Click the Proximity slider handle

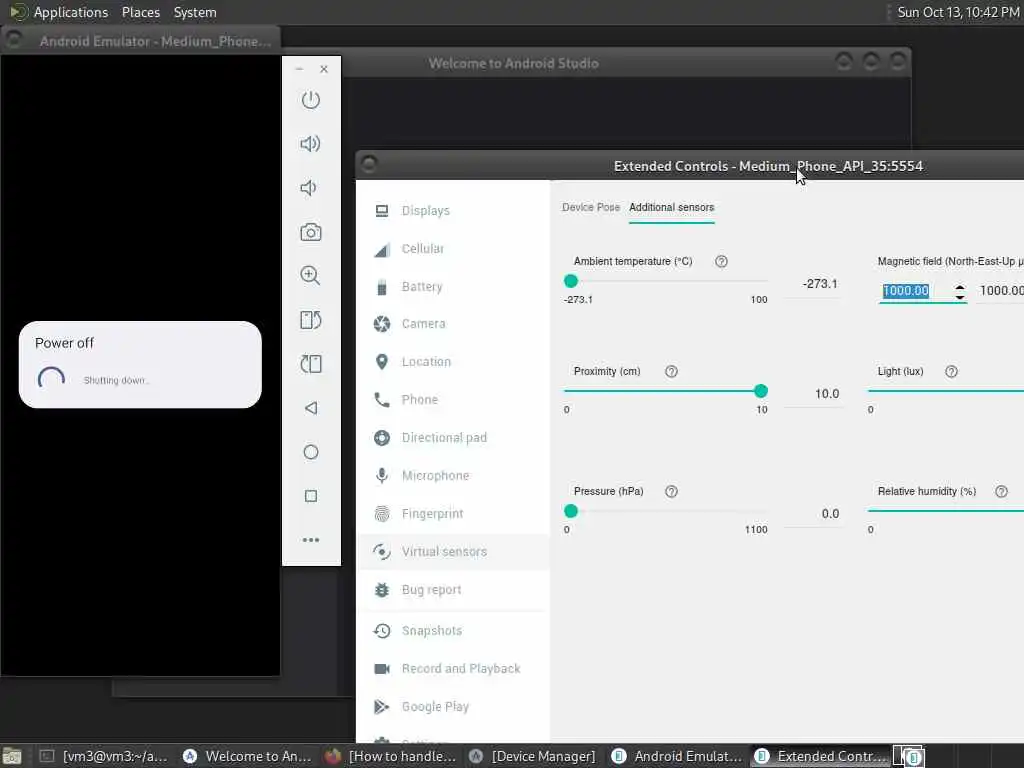click(x=760, y=391)
